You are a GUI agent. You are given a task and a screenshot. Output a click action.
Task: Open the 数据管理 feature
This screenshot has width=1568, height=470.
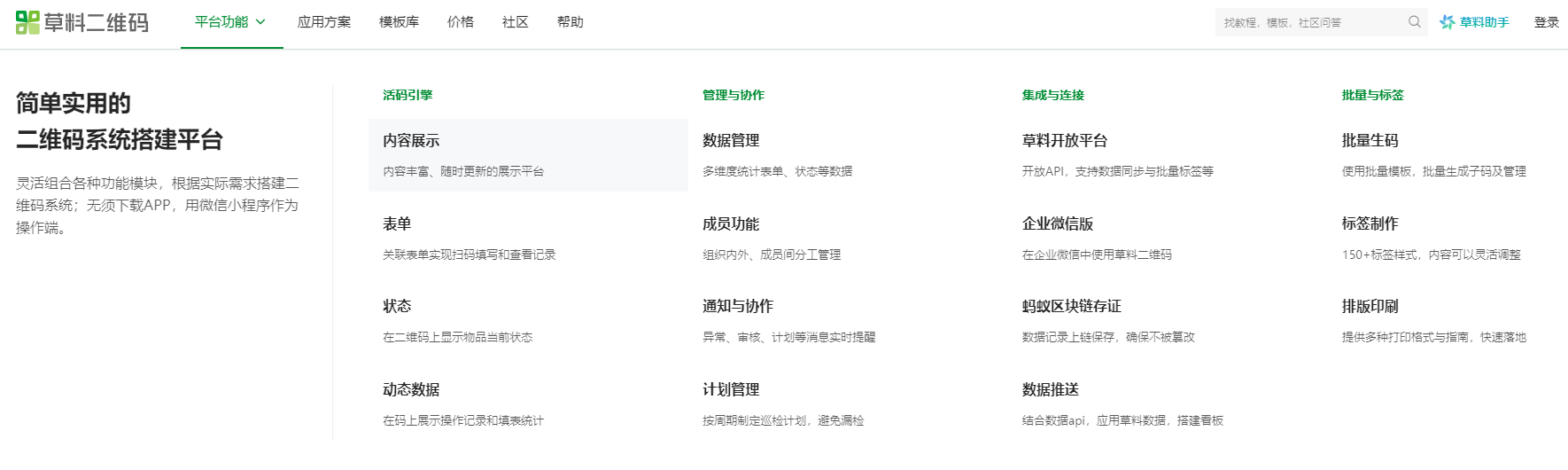(x=731, y=141)
